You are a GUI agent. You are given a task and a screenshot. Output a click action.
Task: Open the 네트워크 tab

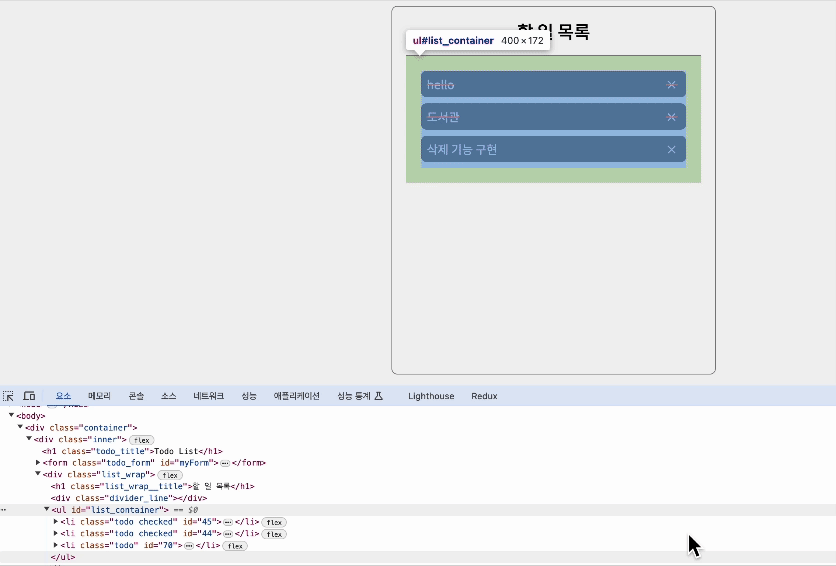pos(208,396)
